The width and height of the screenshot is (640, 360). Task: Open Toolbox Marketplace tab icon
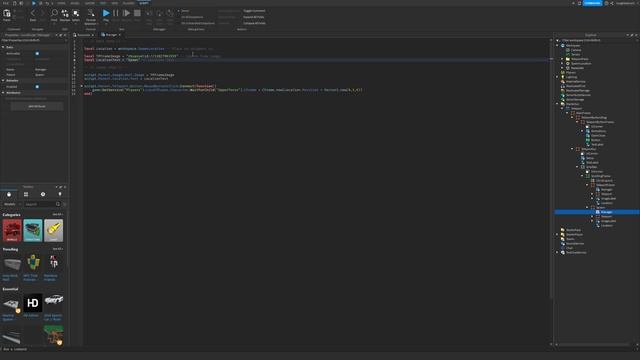[9, 194]
